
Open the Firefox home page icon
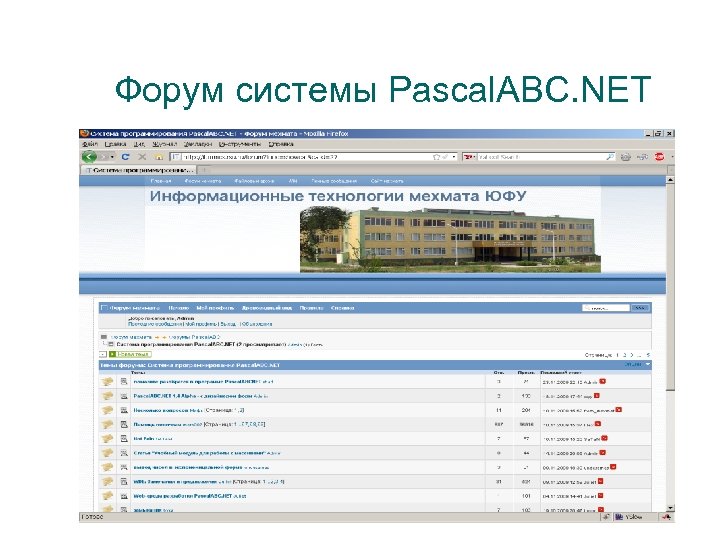pyautogui.click(x=159, y=157)
